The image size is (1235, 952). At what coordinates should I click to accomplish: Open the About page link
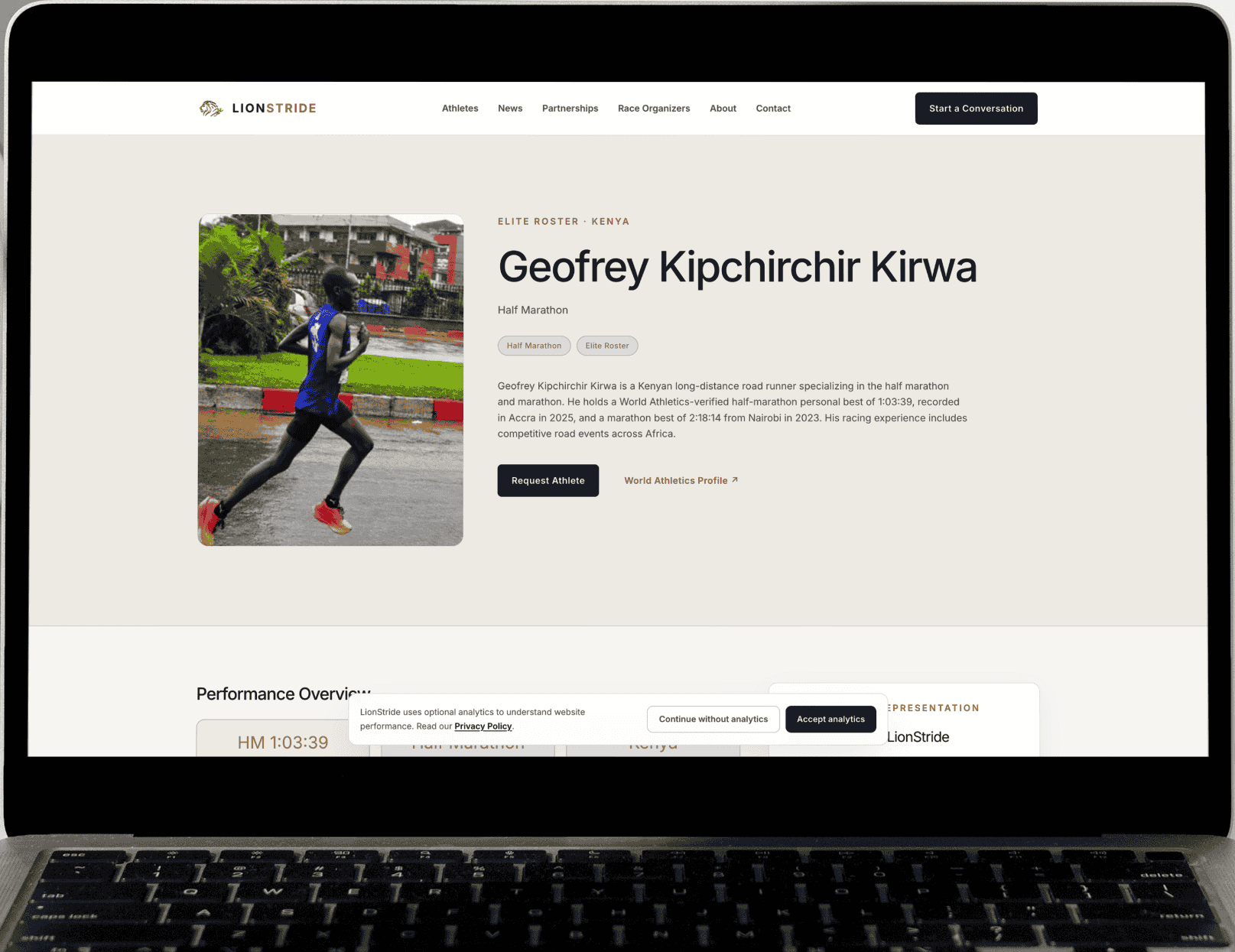[723, 109]
